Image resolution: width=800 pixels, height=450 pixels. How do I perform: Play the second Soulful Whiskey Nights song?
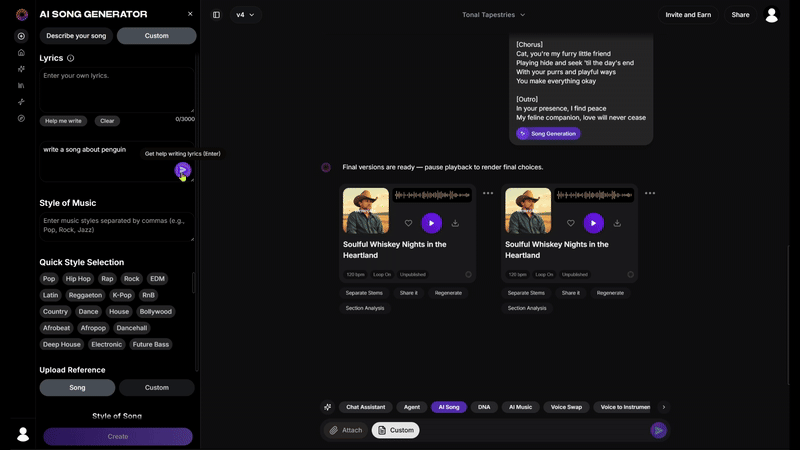pyautogui.click(x=593, y=223)
